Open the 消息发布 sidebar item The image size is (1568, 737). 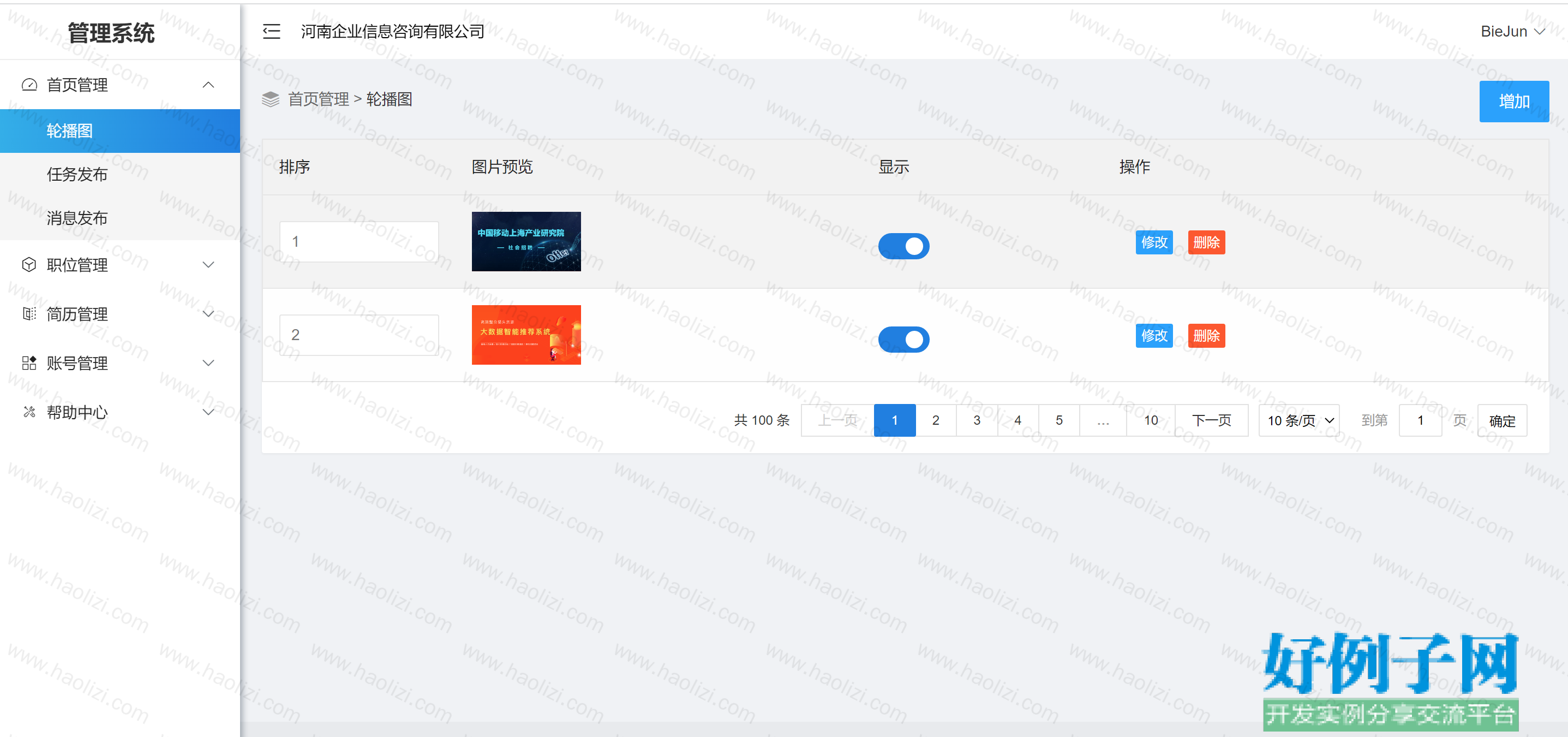120,218
